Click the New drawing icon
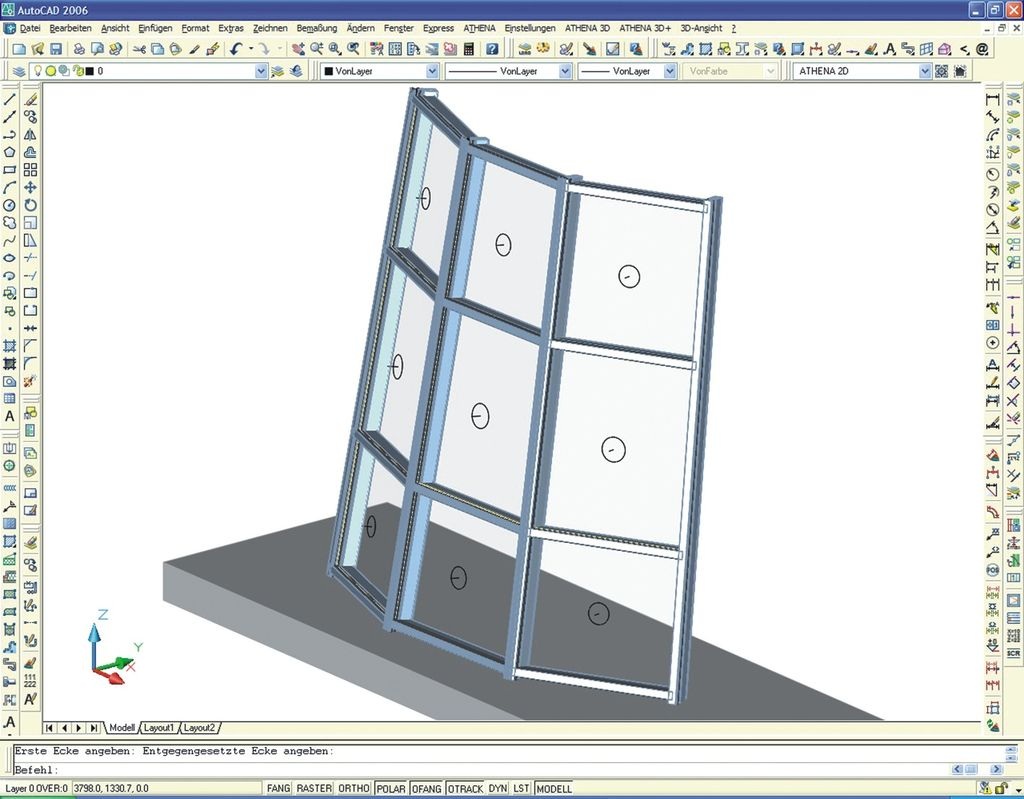Image resolution: width=1024 pixels, height=799 pixels. (x=19, y=49)
